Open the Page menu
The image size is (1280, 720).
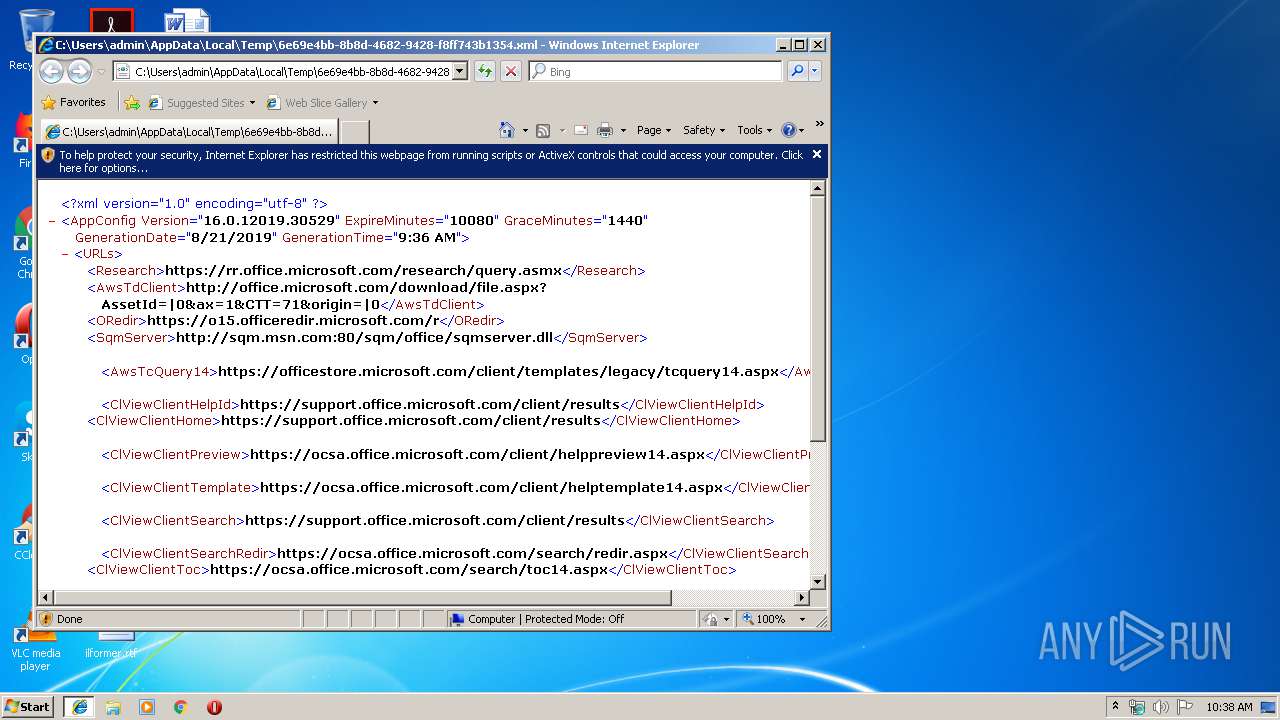coord(654,130)
